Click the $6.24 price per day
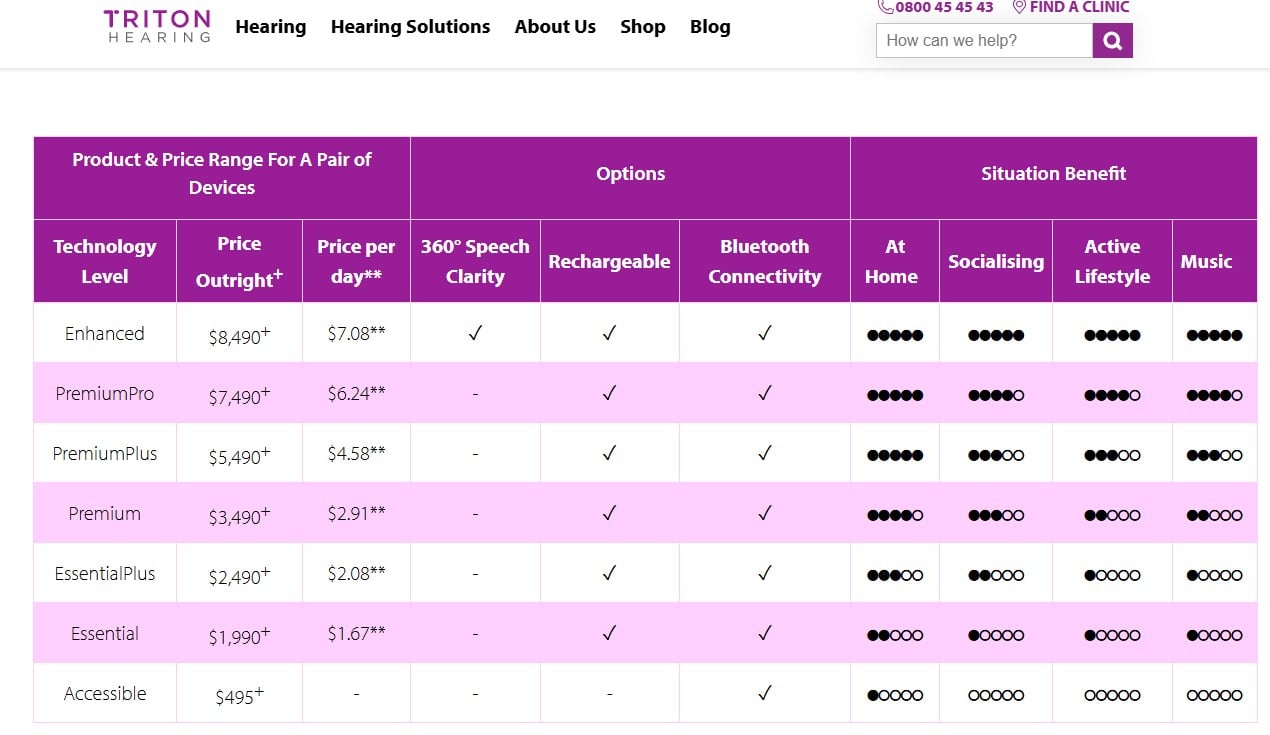 click(356, 393)
